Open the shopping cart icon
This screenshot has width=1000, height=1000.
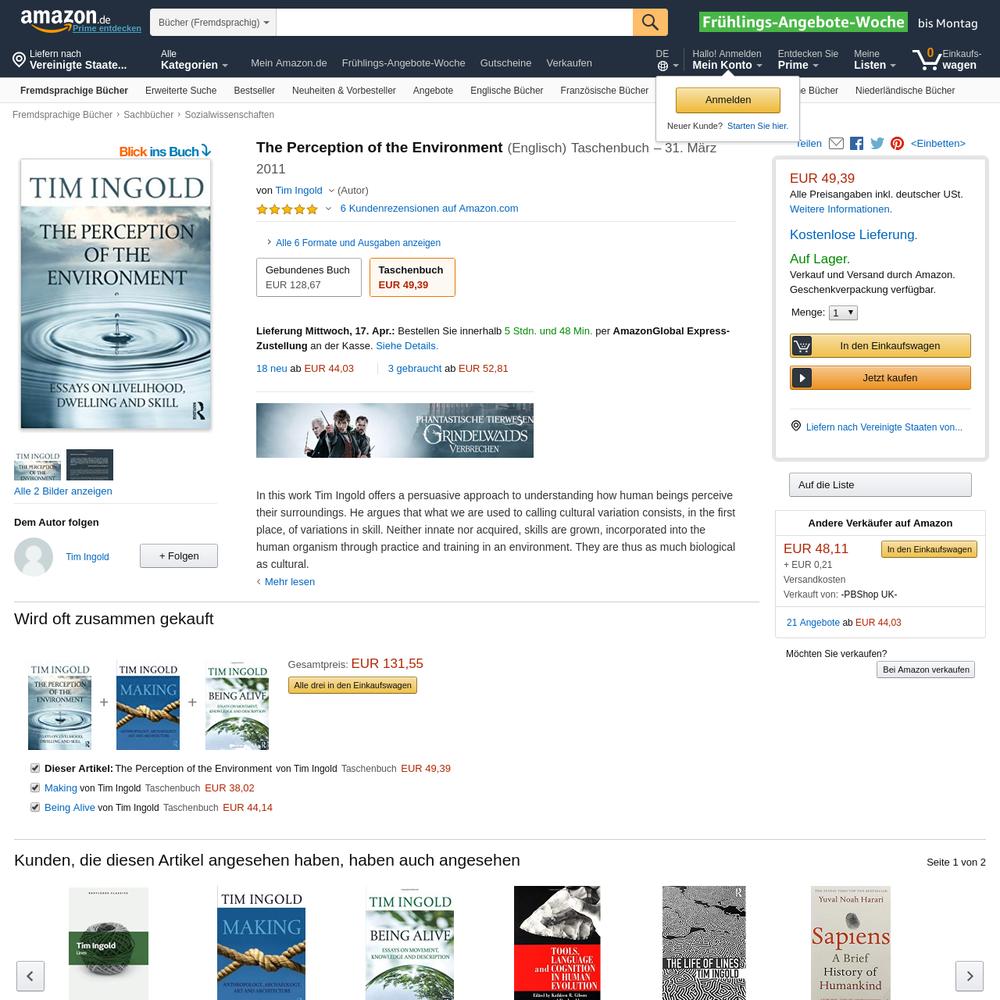926,59
